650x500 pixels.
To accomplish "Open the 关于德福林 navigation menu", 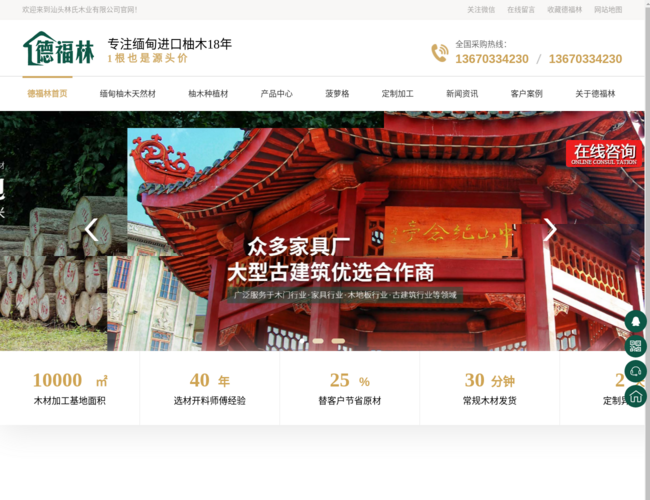I will tap(595, 94).
